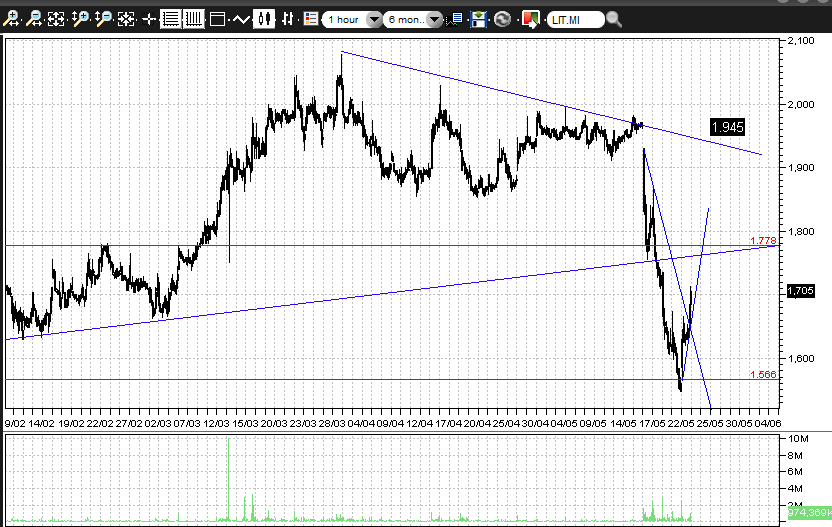832x527 pixels.
Task: Click the expand-to-fit arrows icon
Action: 56,20
